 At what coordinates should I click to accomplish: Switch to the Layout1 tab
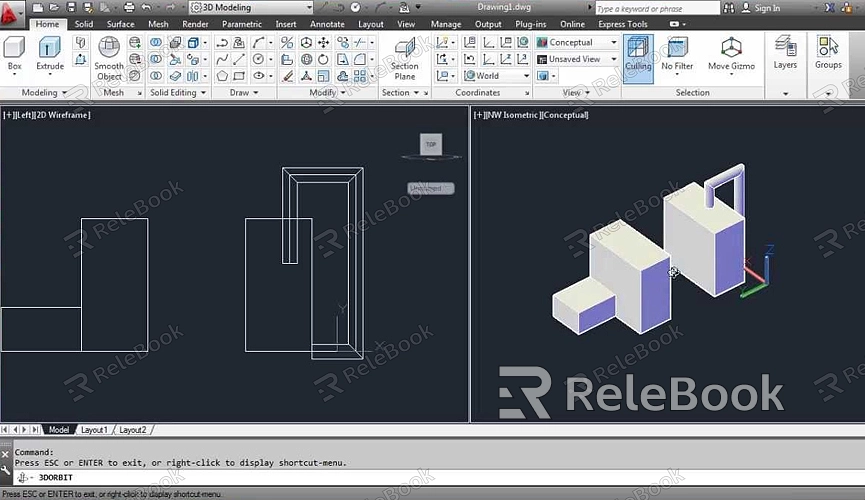[94, 430]
